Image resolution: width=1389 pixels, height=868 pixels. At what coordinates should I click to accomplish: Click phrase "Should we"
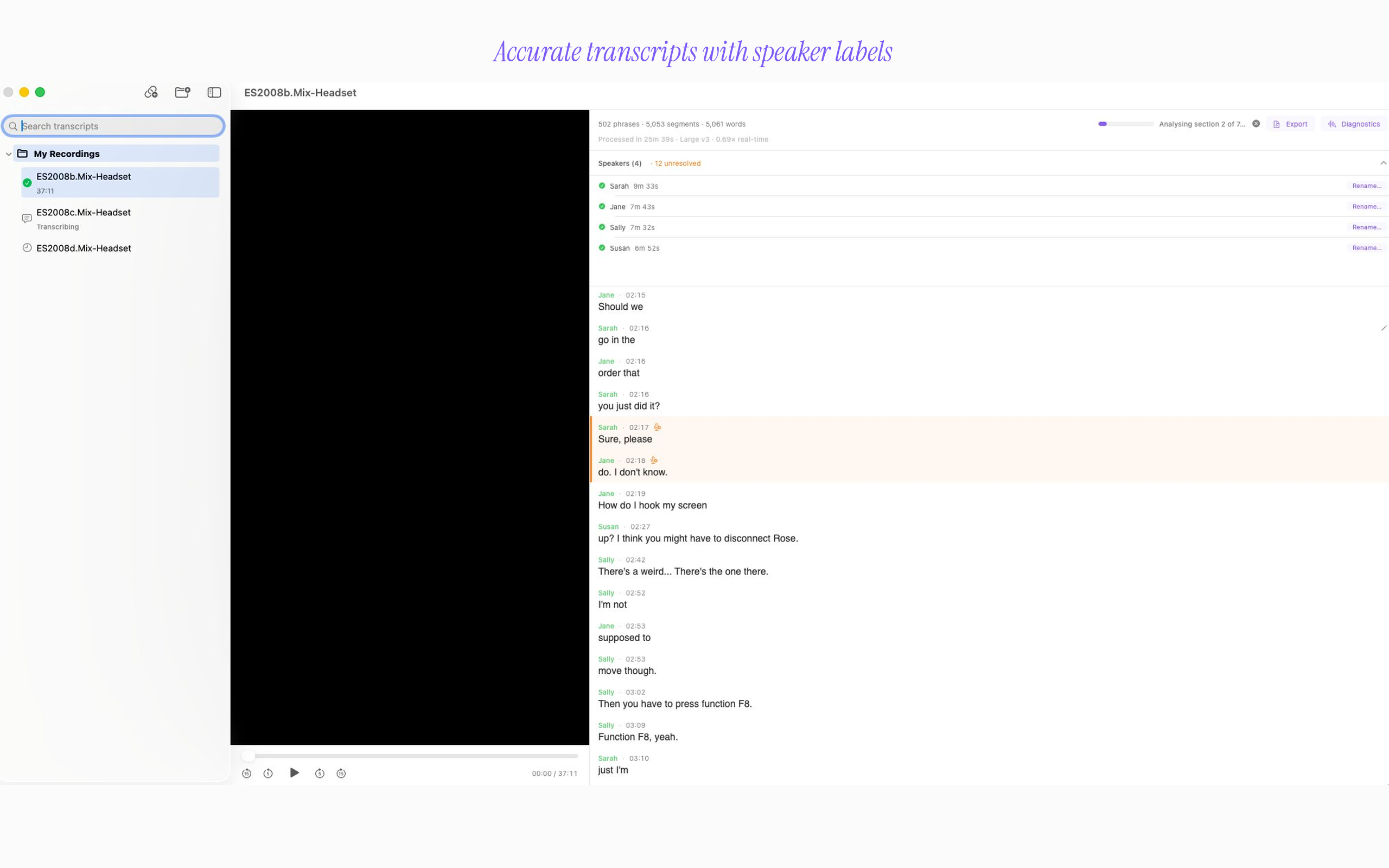(621, 307)
